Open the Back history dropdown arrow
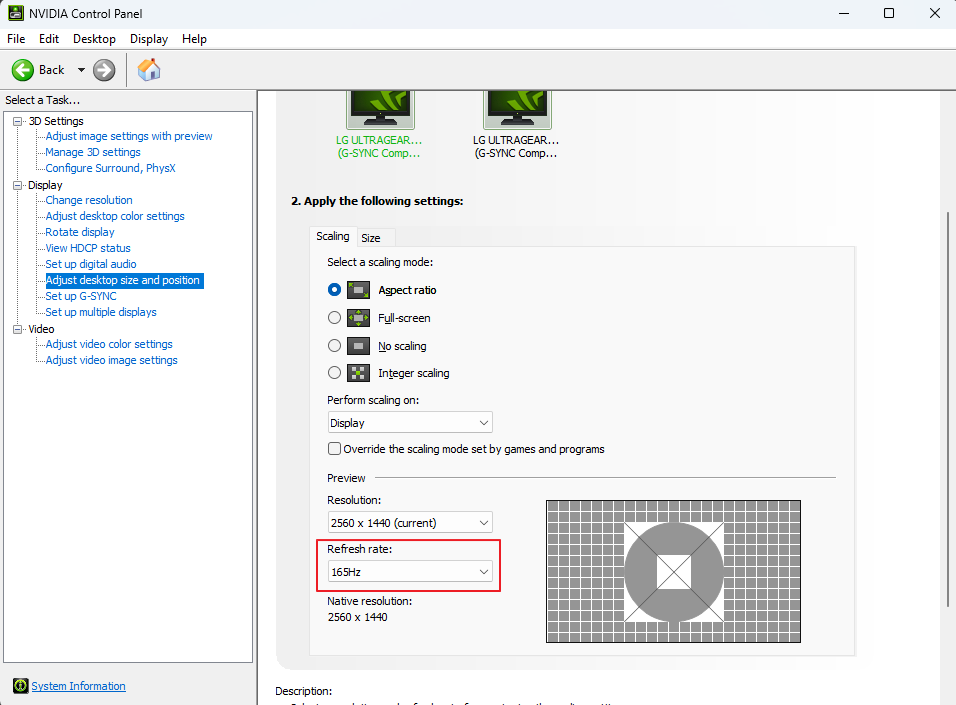Screen dimensions: 956x705 (x=81, y=70)
